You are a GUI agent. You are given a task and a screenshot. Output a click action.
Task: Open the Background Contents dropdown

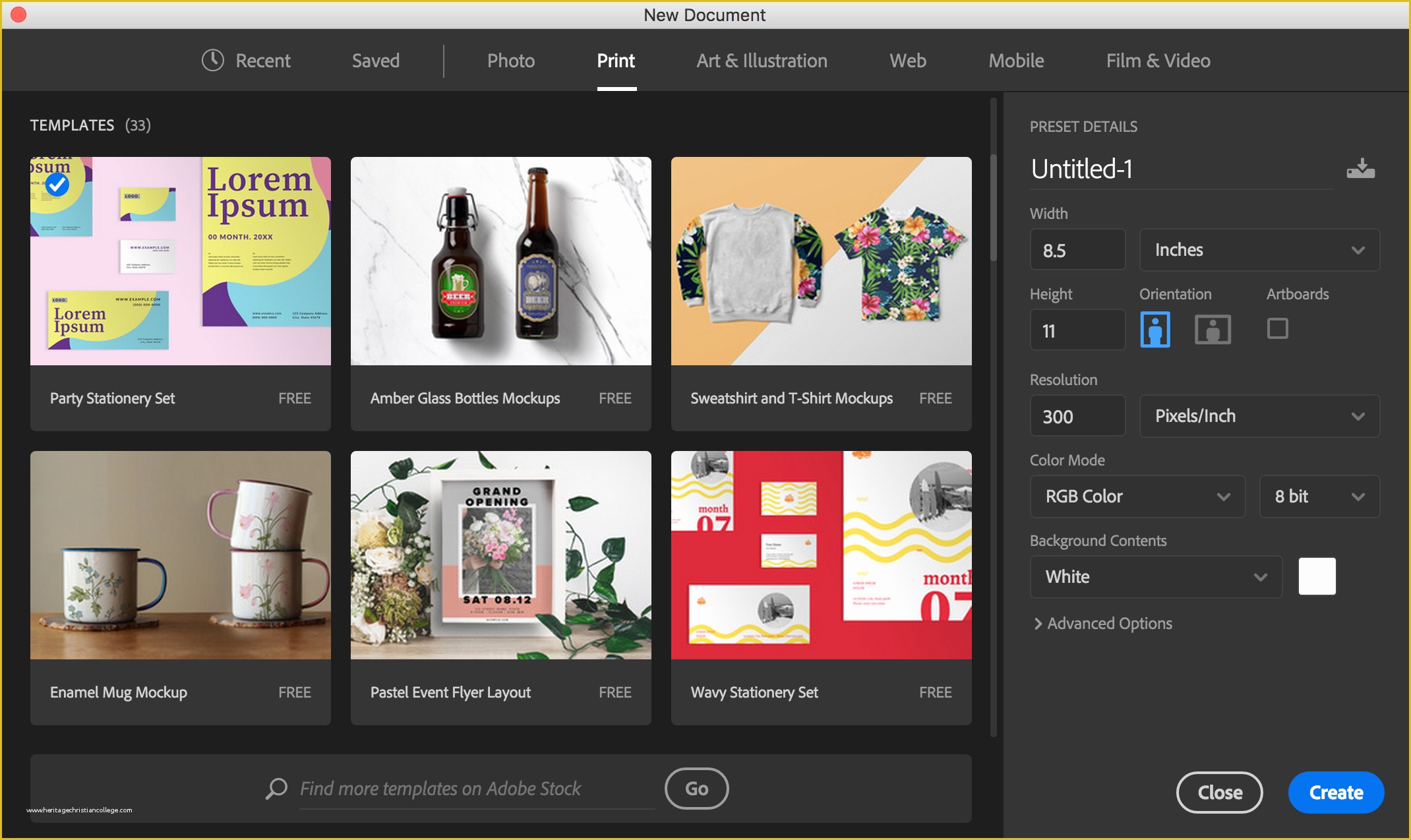click(1150, 576)
